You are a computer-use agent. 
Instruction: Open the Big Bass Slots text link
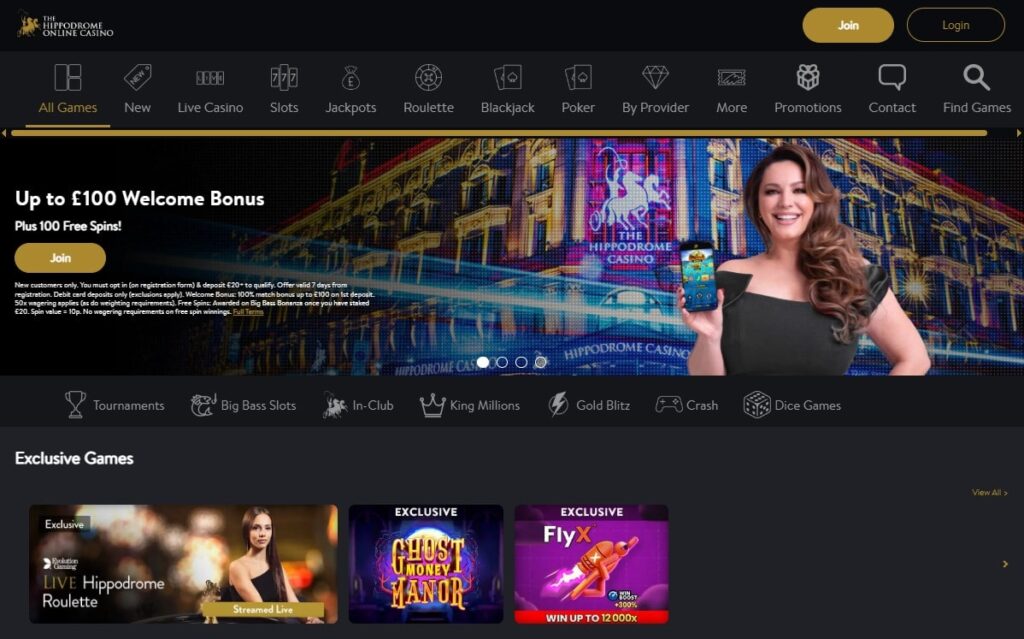(x=258, y=406)
